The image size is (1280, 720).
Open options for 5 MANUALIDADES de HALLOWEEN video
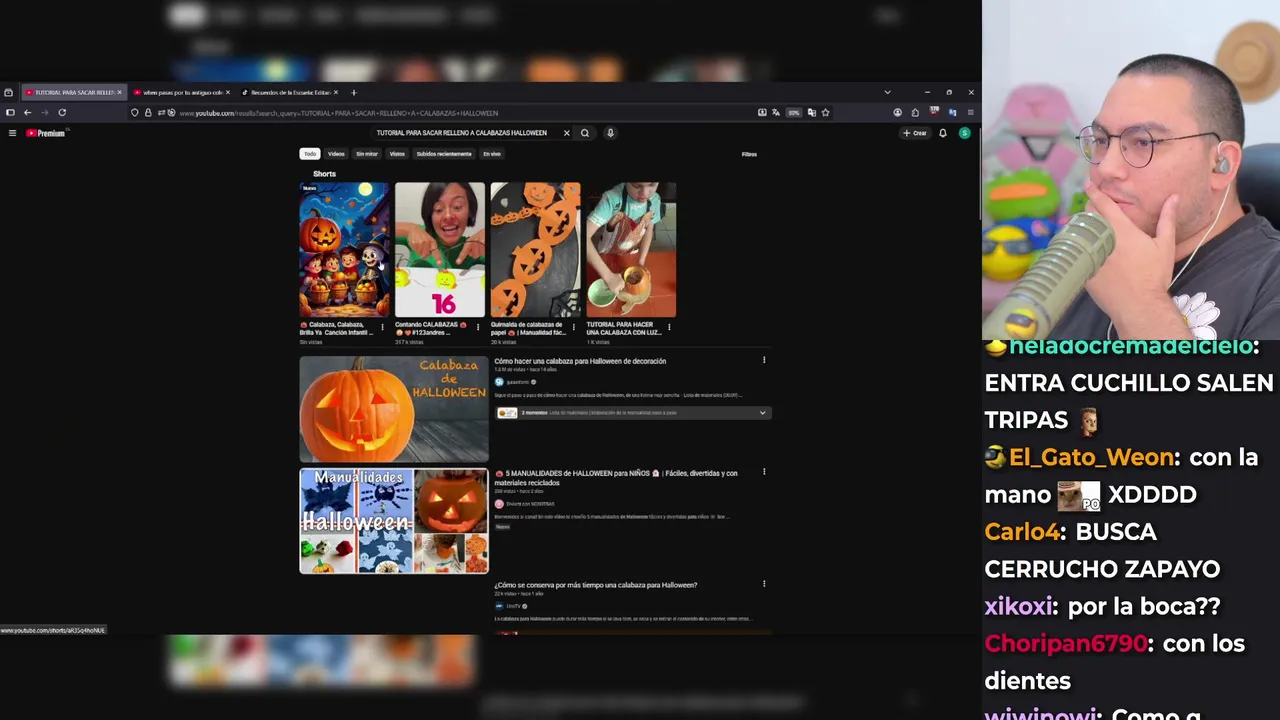coord(764,472)
